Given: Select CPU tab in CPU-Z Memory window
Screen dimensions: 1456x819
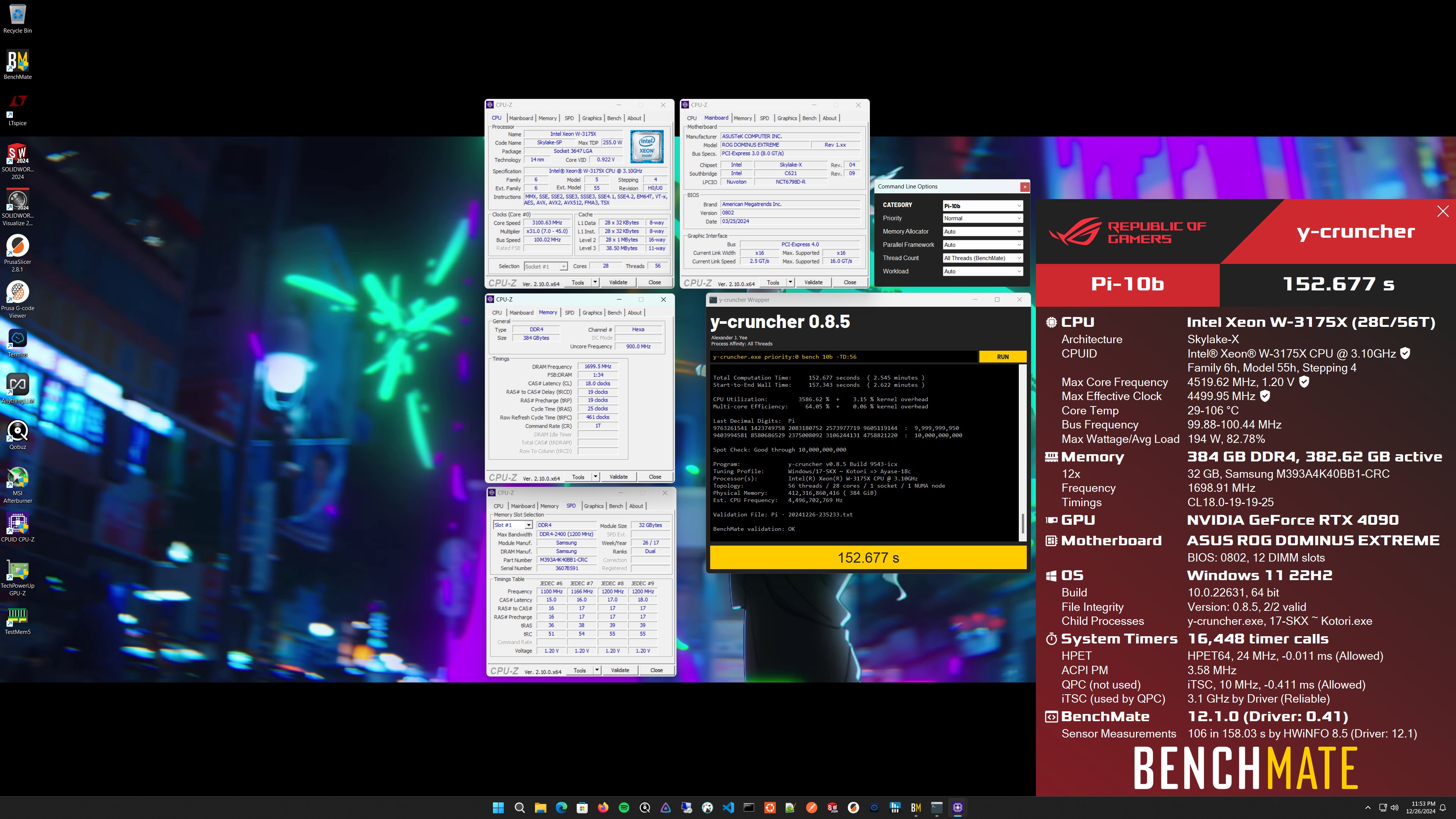Looking at the screenshot, I should point(497,312).
